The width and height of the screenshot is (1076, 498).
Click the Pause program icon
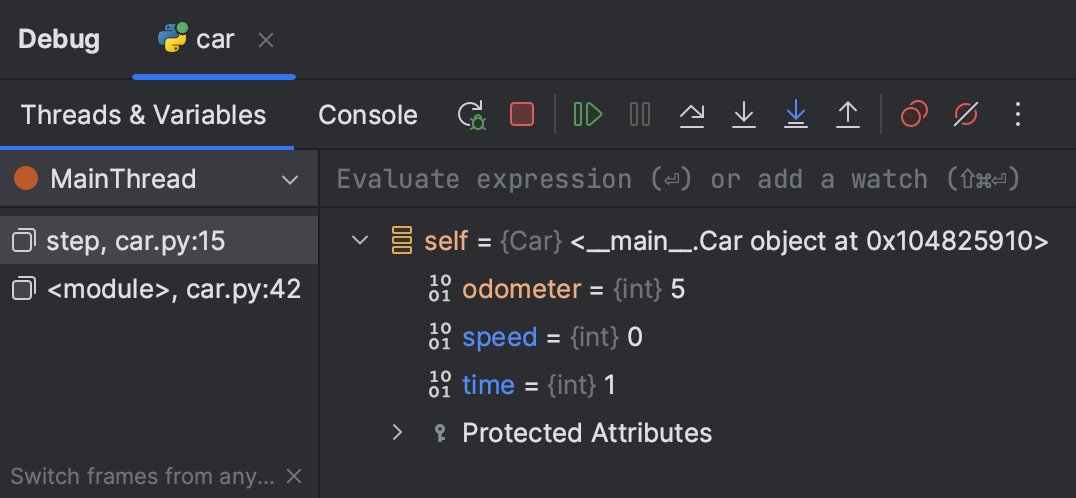tap(640, 115)
